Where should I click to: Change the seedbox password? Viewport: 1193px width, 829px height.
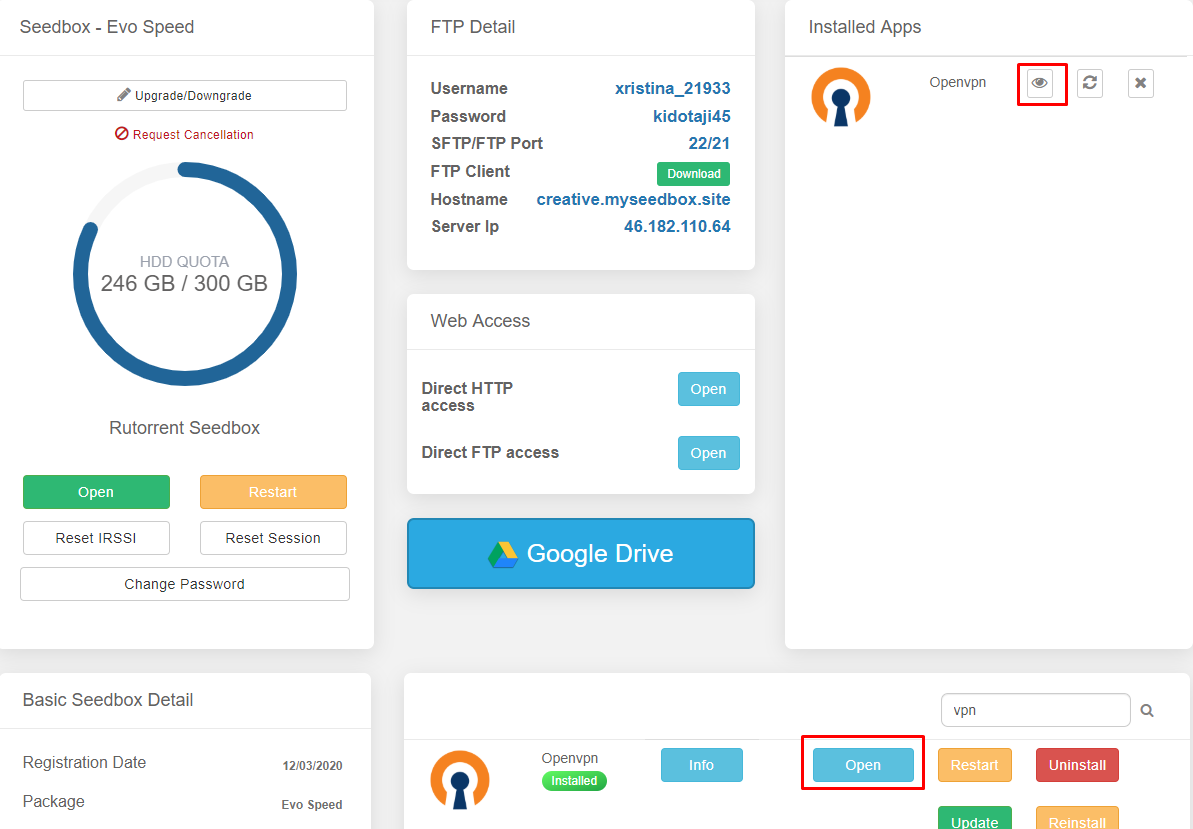[184, 584]
